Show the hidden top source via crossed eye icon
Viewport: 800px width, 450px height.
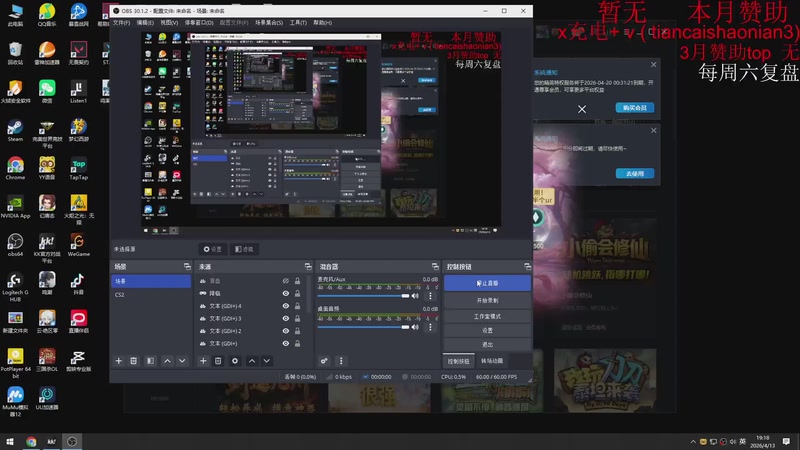[286, 281]
